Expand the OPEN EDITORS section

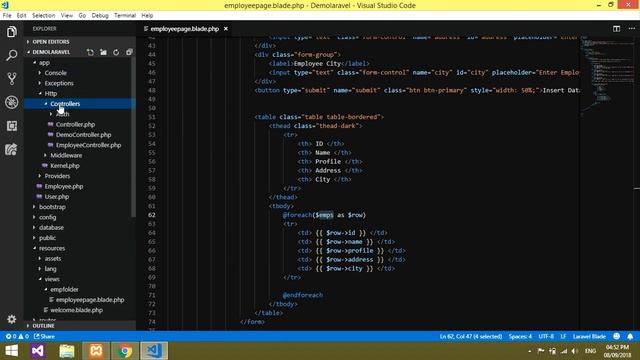[x=80, y=42]
